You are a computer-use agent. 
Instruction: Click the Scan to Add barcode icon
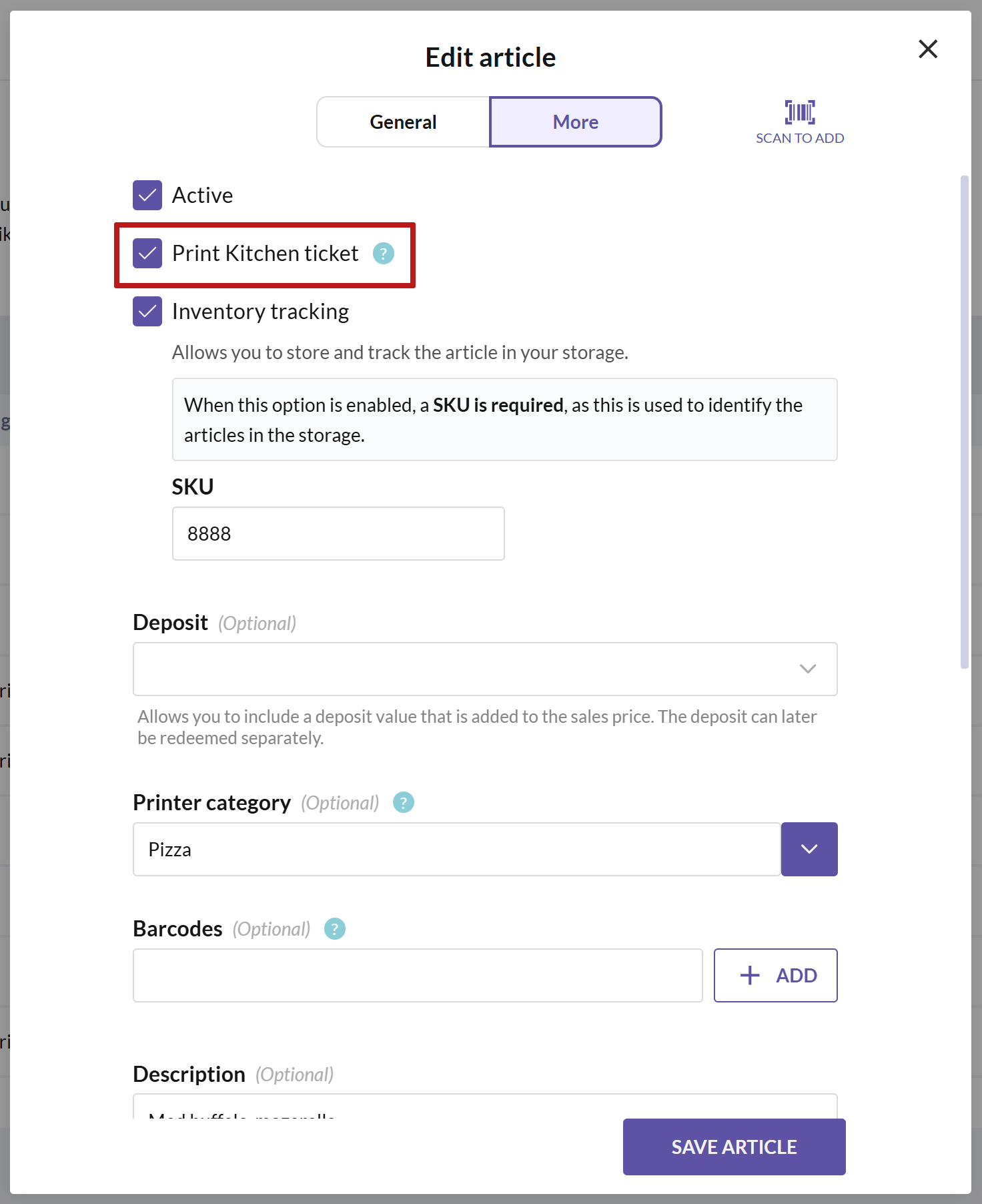800,112
